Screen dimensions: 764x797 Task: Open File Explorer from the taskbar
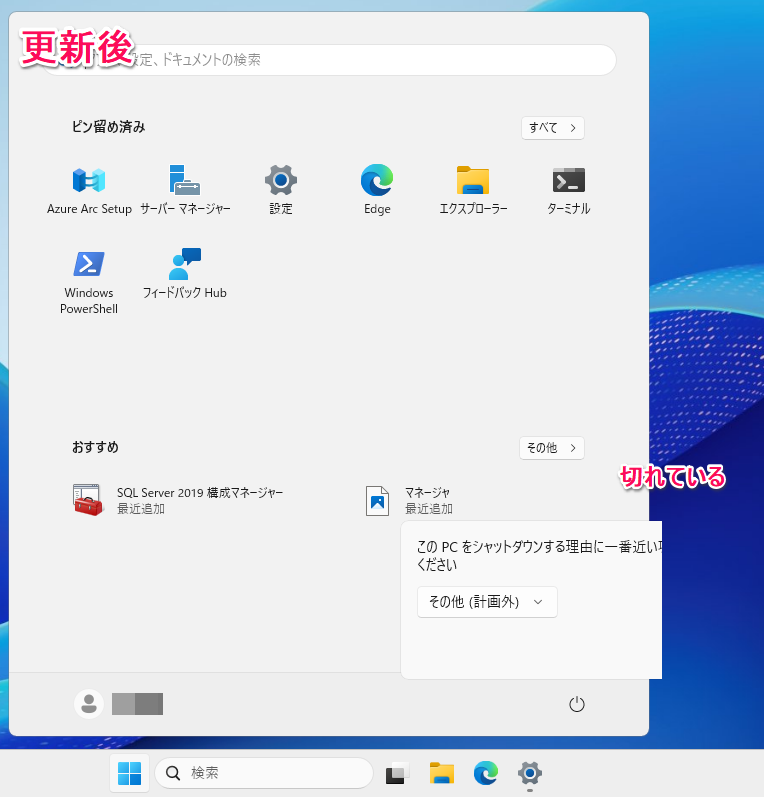click(441, 773)
